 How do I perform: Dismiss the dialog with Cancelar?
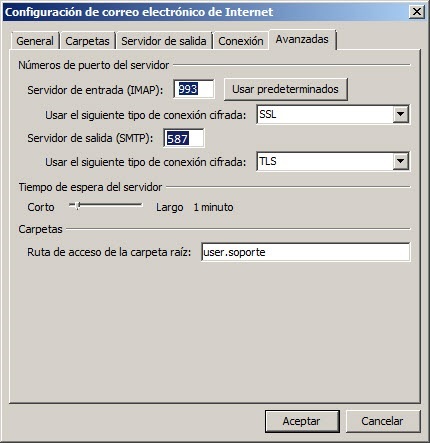pyautogui.click(x=383, y=421)
